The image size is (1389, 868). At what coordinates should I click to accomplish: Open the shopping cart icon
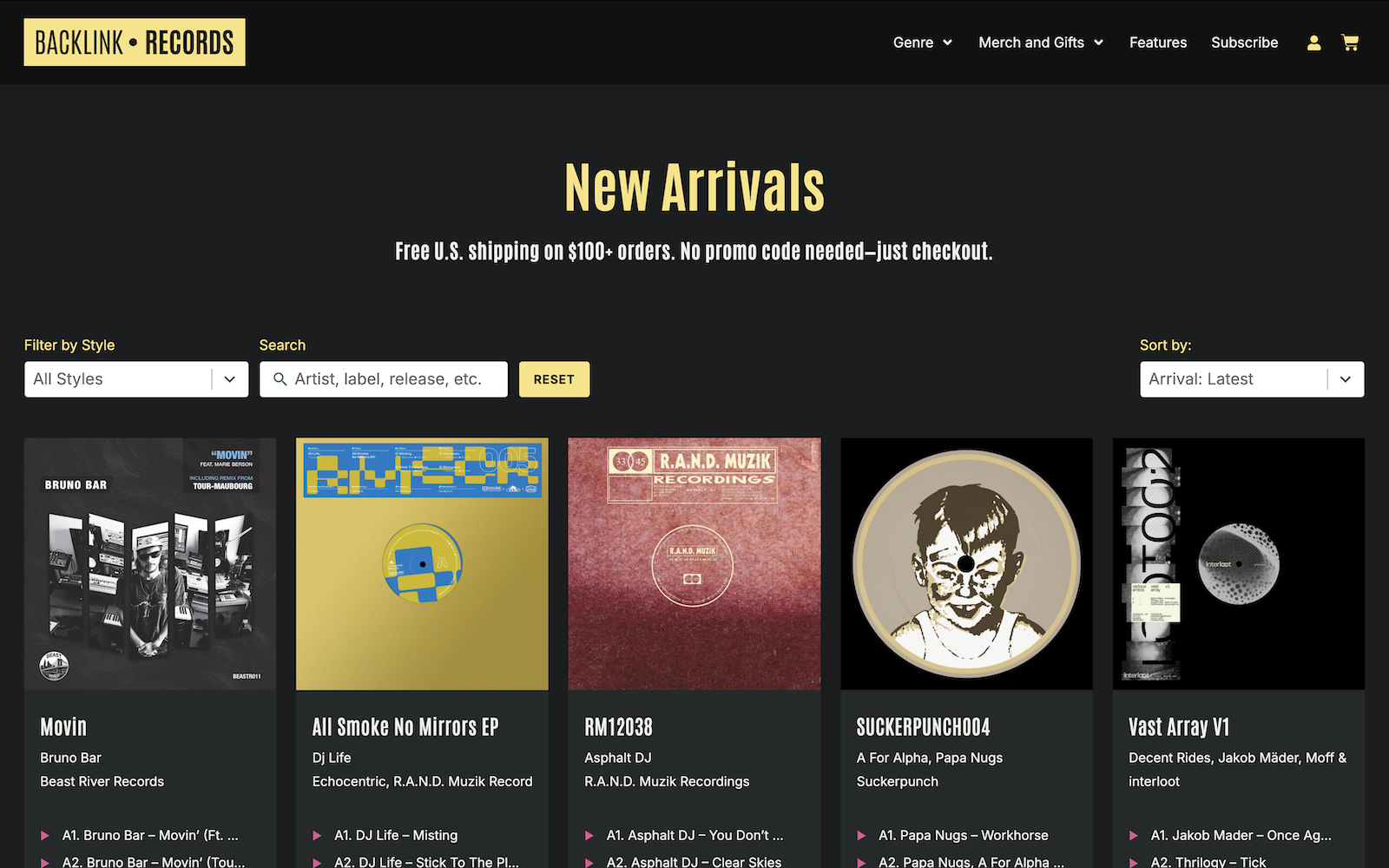point(1350,43)
